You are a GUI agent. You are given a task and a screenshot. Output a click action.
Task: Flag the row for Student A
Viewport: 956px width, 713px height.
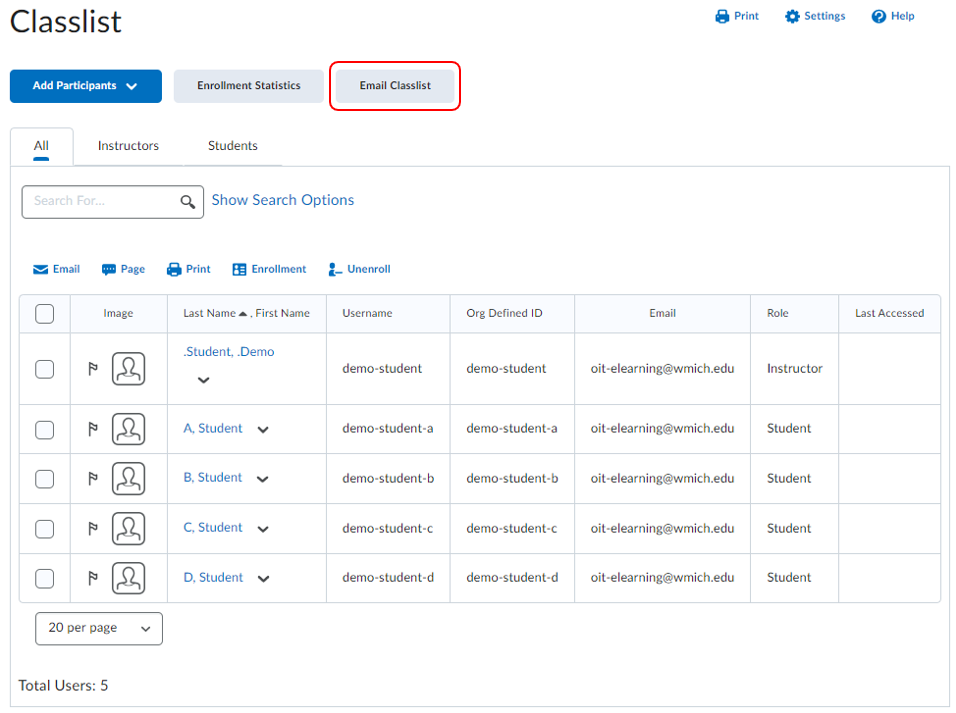(x=93, y=428)
